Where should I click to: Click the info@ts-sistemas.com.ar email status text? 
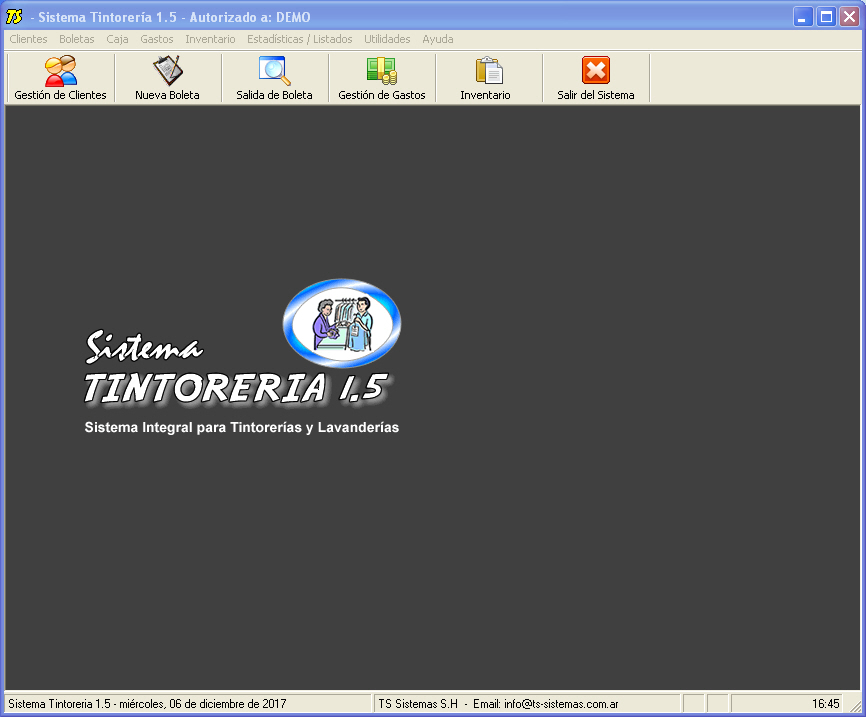click(561, 704)
